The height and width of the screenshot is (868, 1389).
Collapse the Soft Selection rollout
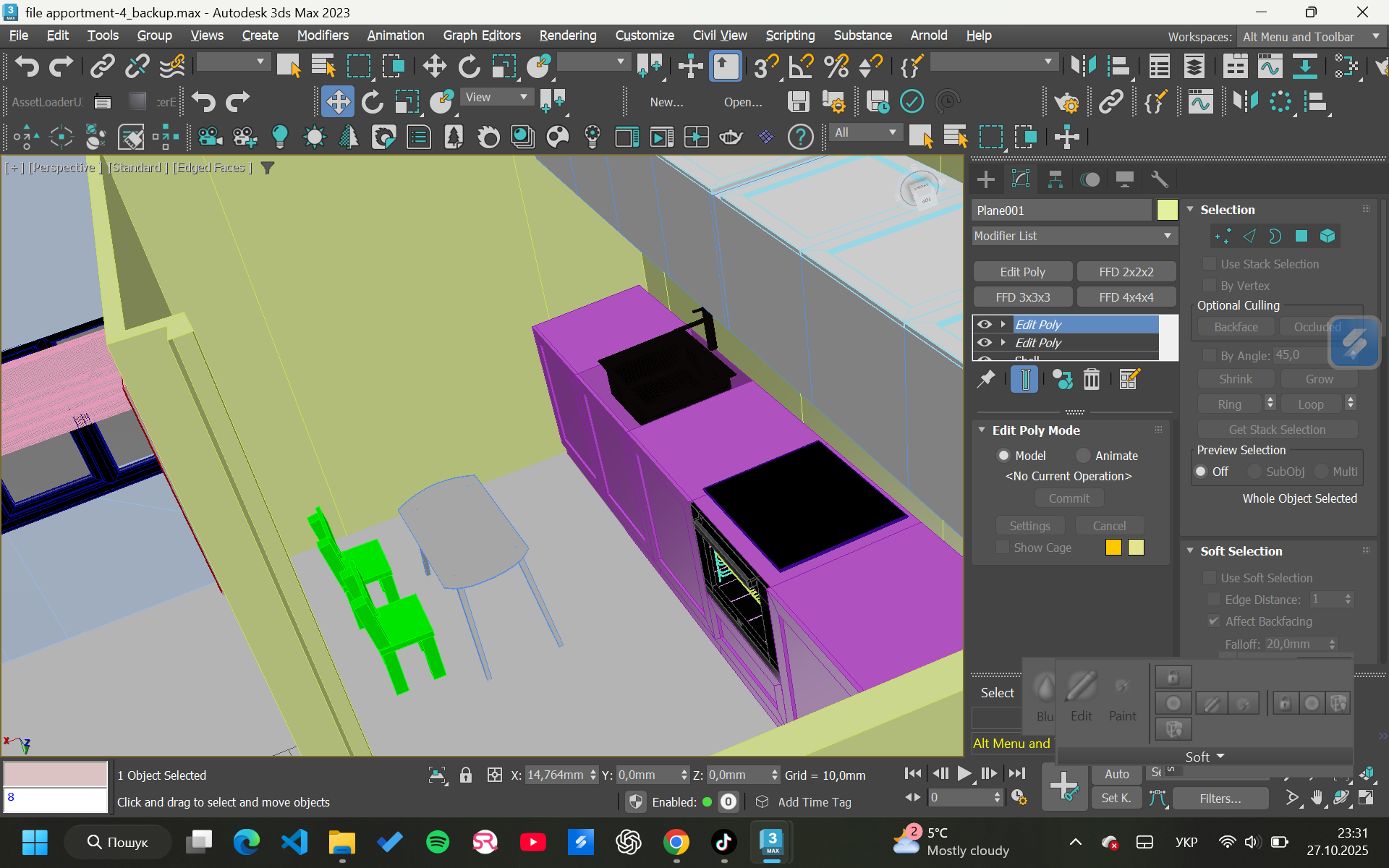click(1190, 550)
